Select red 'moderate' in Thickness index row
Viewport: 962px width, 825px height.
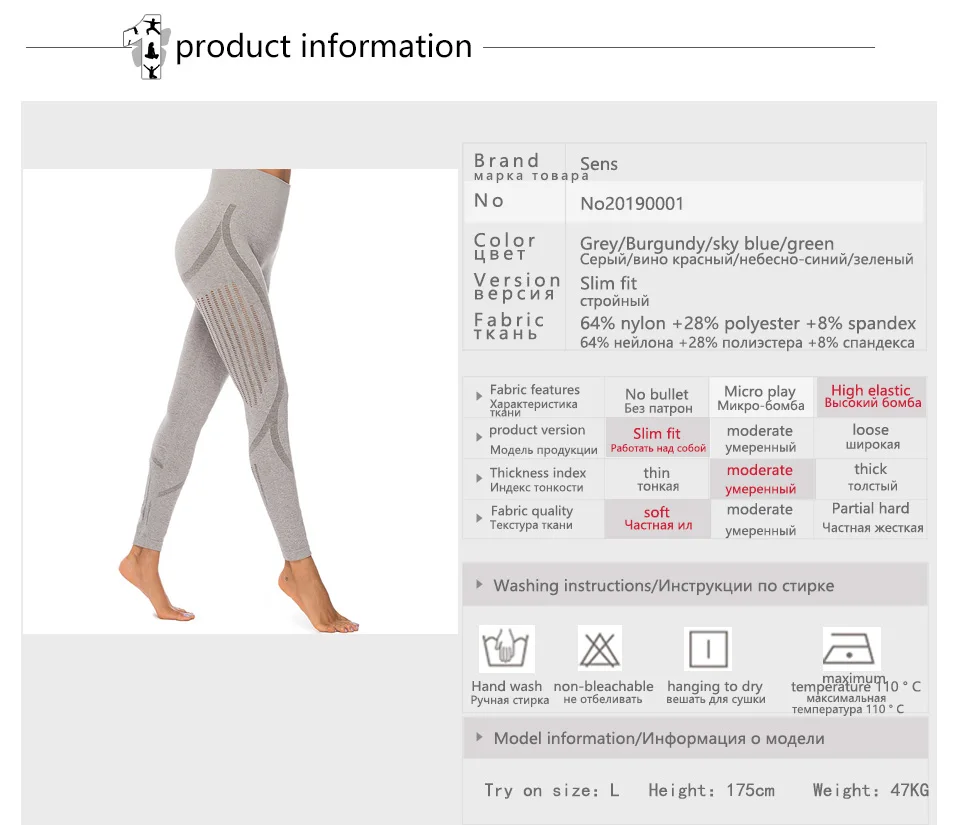tap(761, 479)
